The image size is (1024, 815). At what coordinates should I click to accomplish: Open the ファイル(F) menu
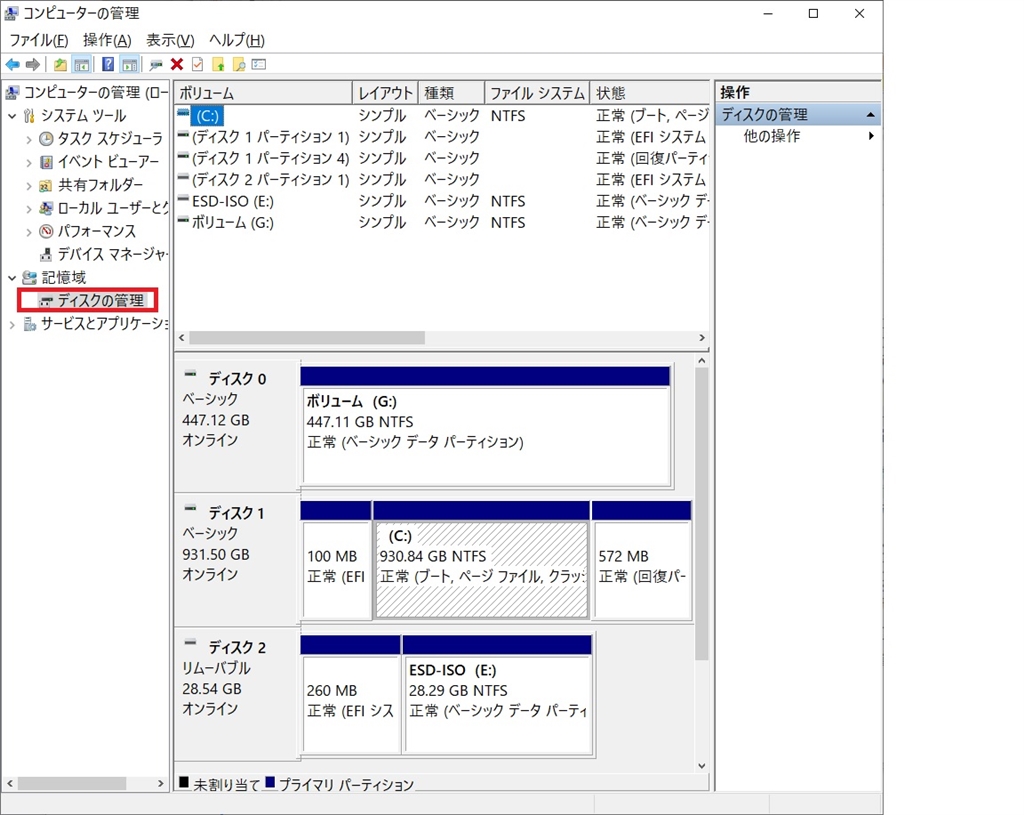coord(39,40)
